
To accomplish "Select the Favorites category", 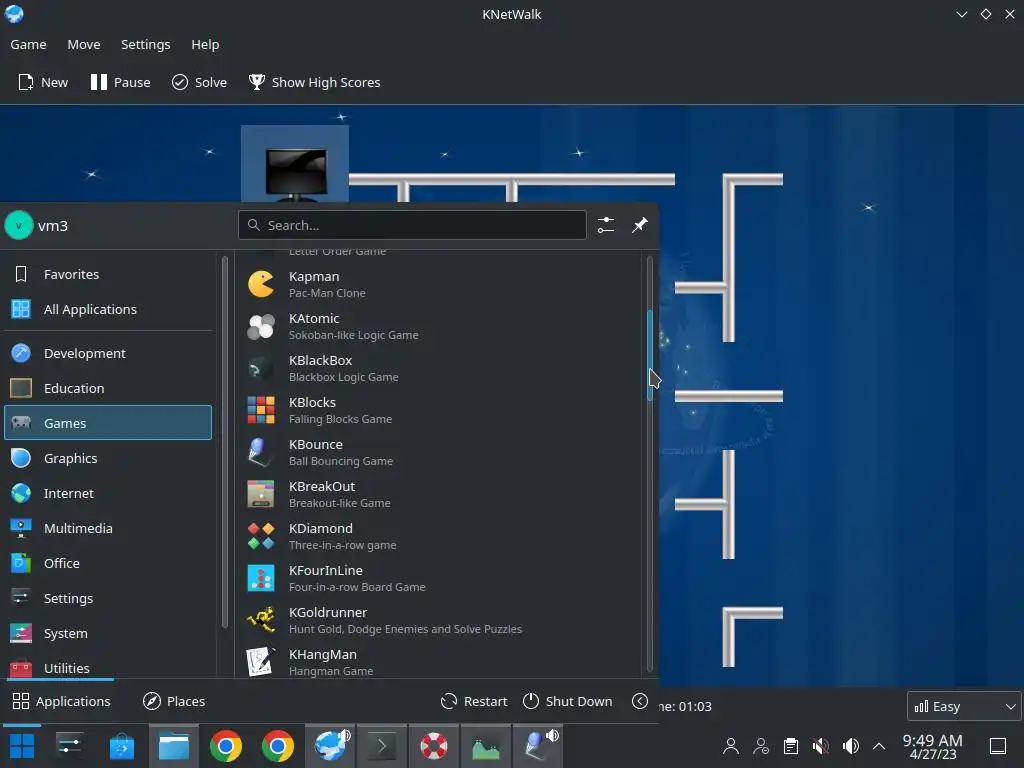I will (x=108, y=274).
